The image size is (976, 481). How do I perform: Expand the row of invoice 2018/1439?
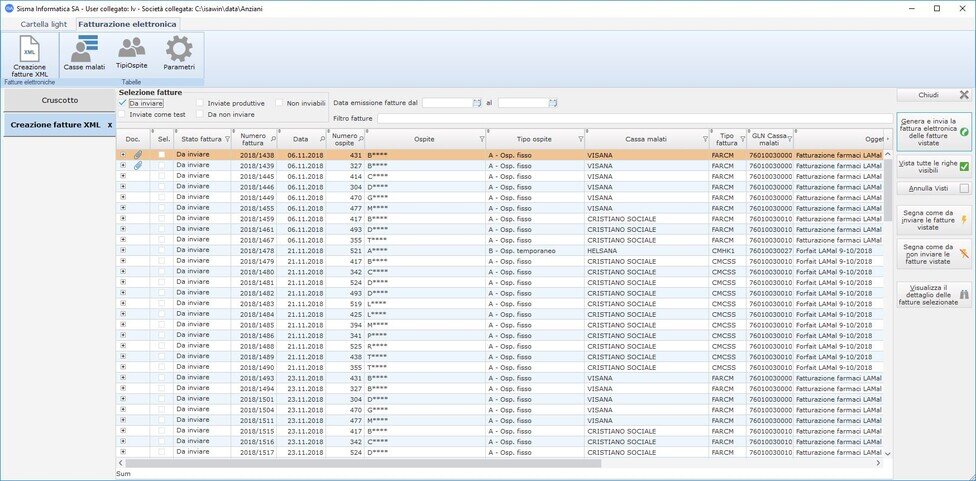123,165
